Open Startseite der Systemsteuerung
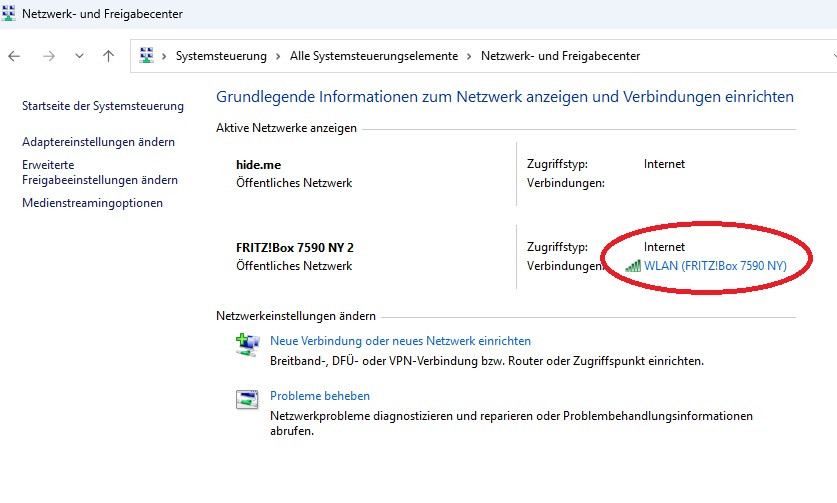This screenshot has width=837, height=503. click(x=103, y=106)
